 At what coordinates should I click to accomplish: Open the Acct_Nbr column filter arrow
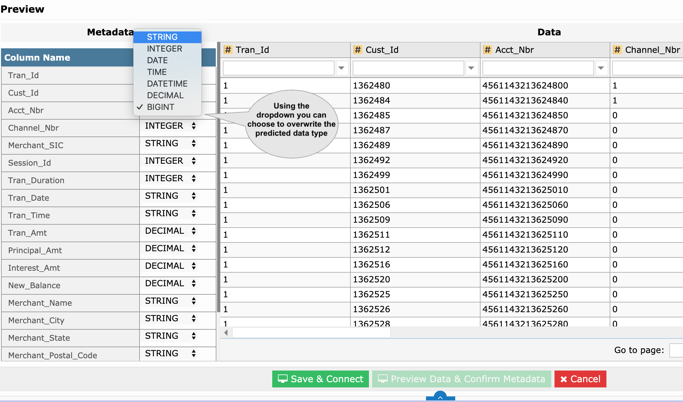tap(601, 68)
